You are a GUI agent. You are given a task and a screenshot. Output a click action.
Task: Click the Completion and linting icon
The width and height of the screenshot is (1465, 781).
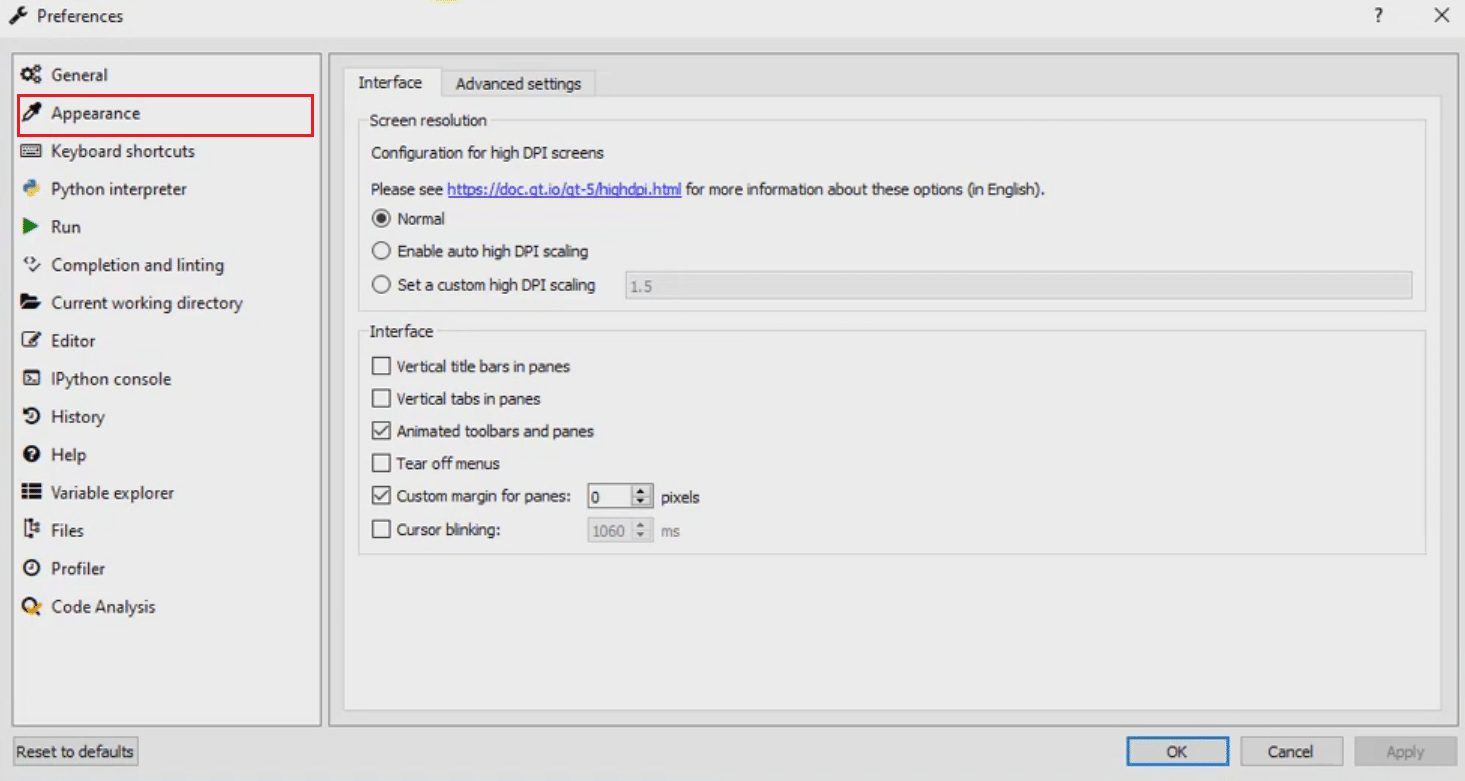coord(31,265)
